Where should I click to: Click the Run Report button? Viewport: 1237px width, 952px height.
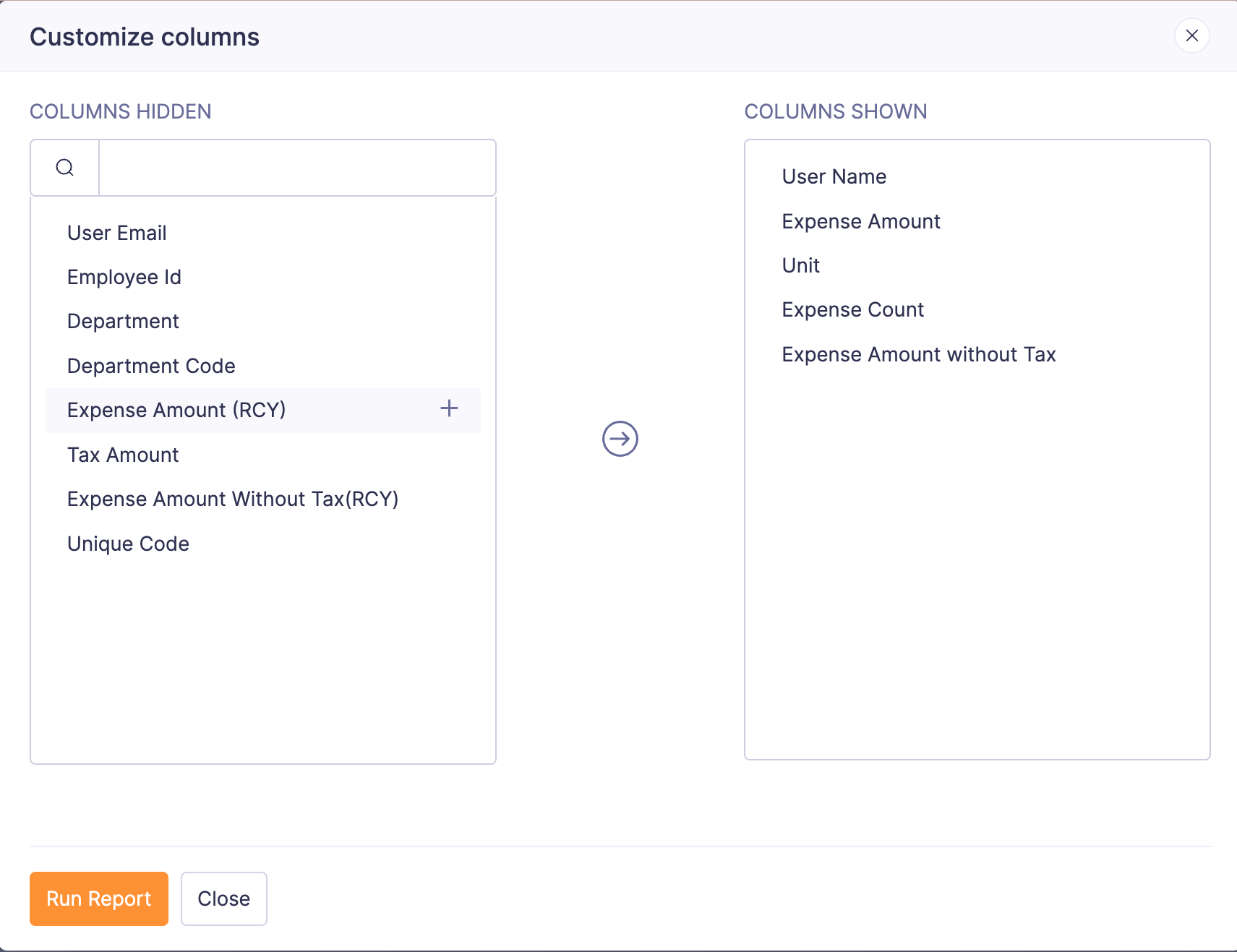[x=98, y=899]
